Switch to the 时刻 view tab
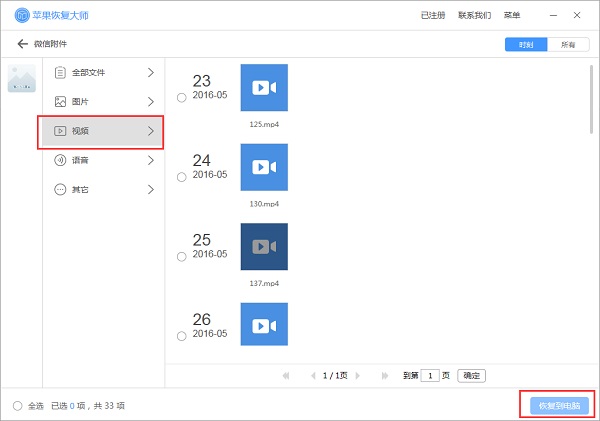Viewport: 600px width, 421px height. pos(526,44)
